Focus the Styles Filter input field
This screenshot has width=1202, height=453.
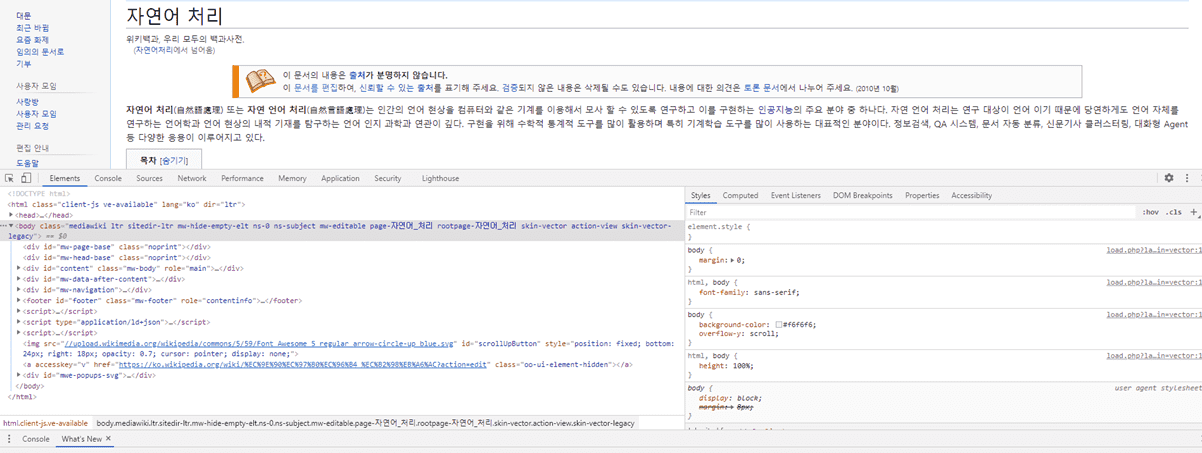click(x=910, y=212)
